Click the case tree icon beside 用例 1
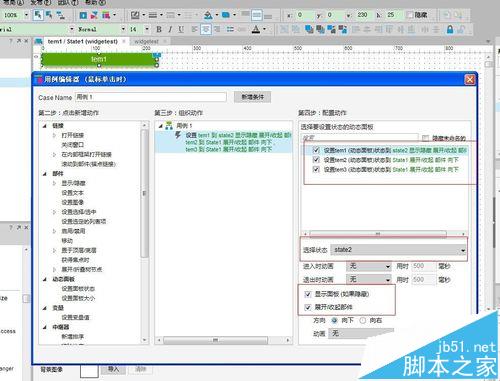 tap(169, 126)
